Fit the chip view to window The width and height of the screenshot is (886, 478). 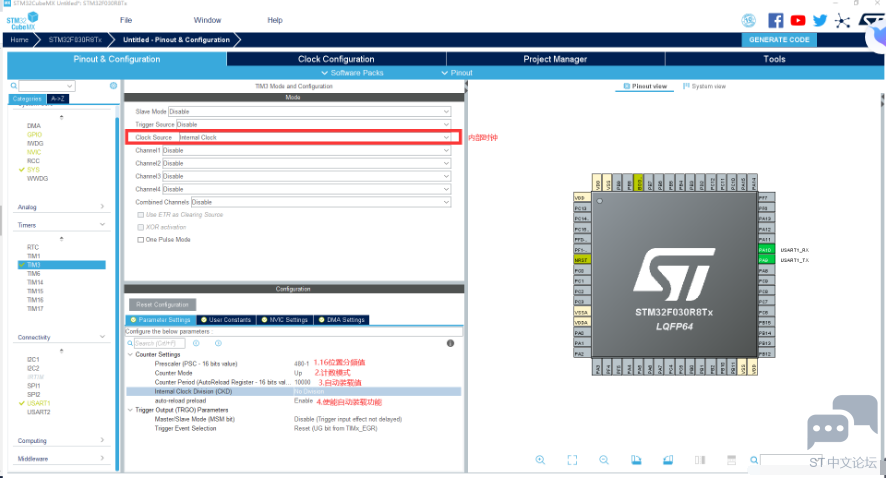[572, 460]
